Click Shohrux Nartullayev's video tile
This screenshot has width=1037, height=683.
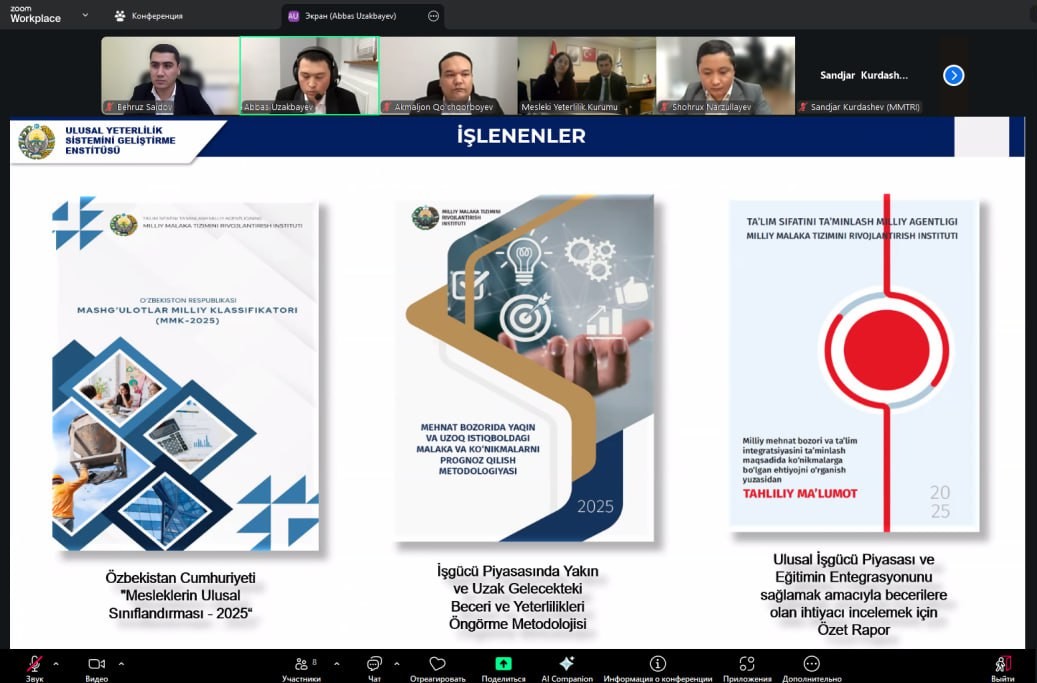coord(725,76)
